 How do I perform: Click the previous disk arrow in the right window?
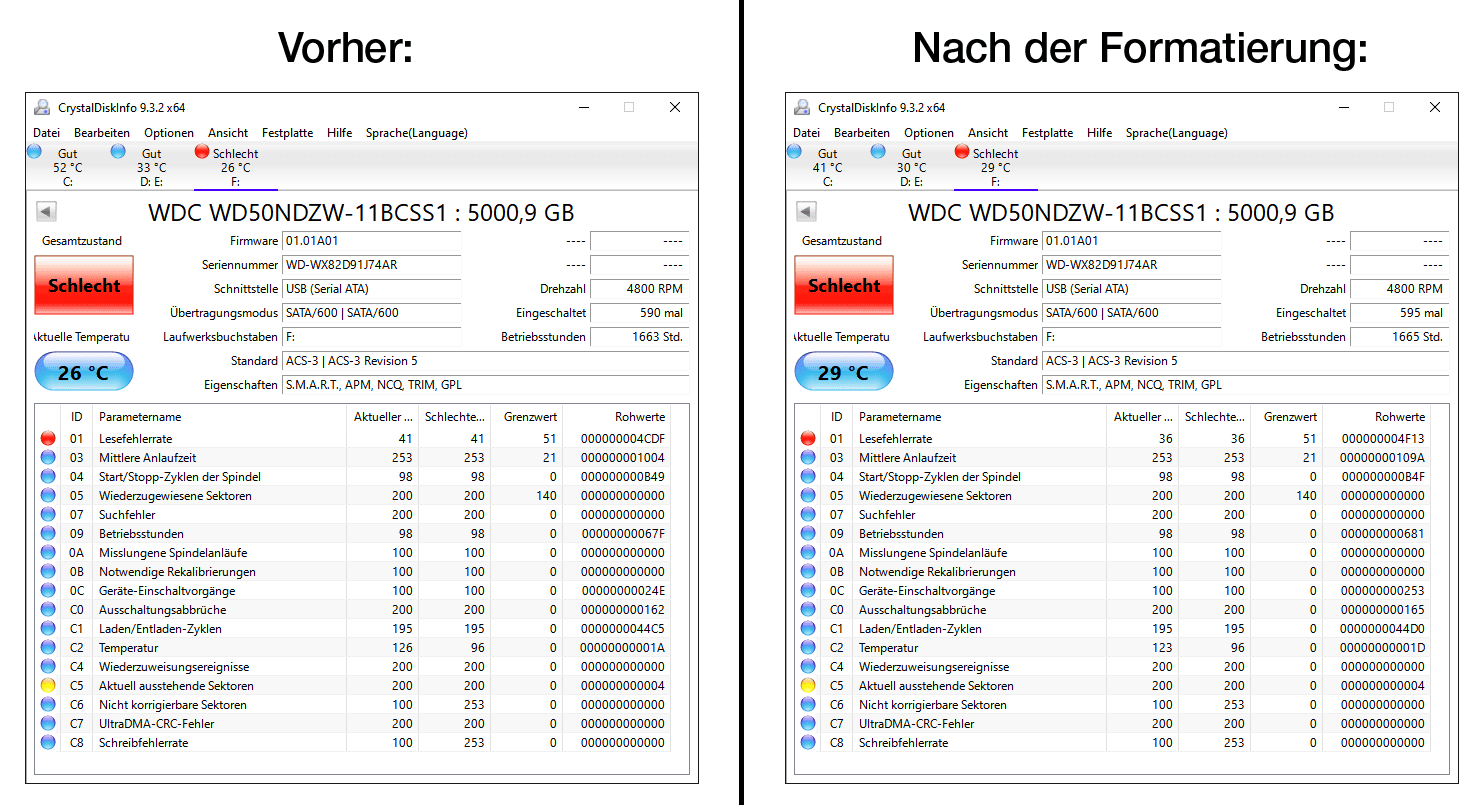click(x=807, y=212)
